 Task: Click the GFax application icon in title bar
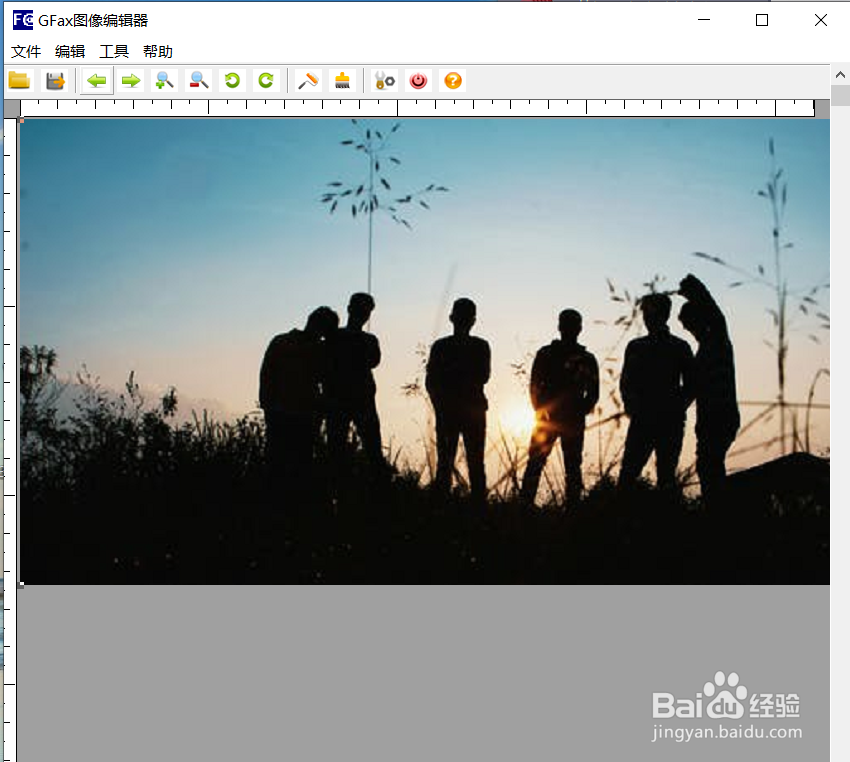point(23,20)
